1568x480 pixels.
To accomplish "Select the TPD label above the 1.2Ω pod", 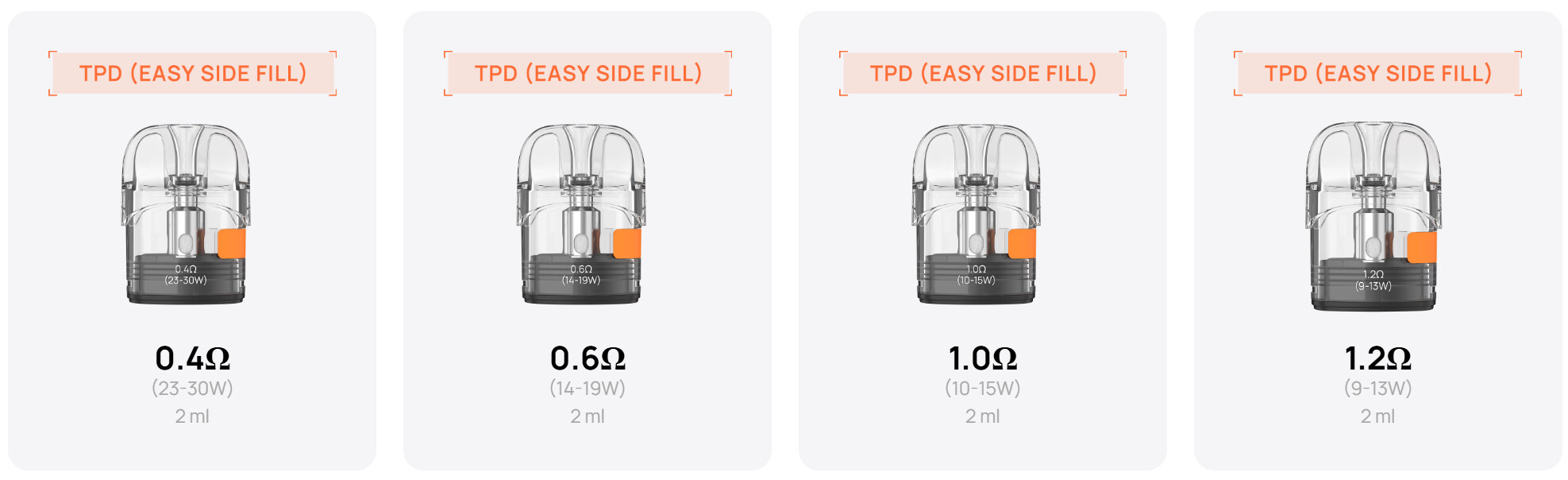I will coord(1378,73).
